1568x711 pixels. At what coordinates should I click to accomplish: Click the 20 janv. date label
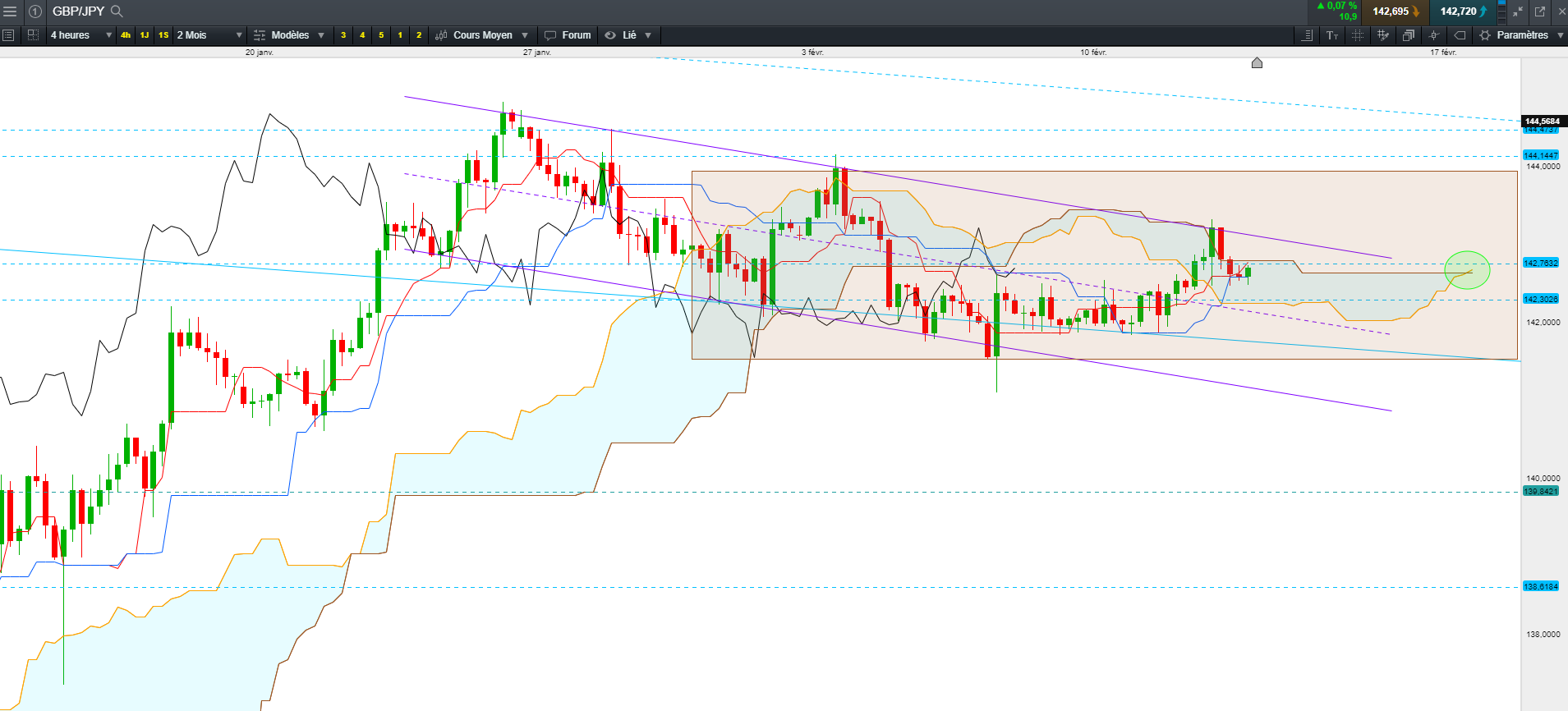coord(260,53)
